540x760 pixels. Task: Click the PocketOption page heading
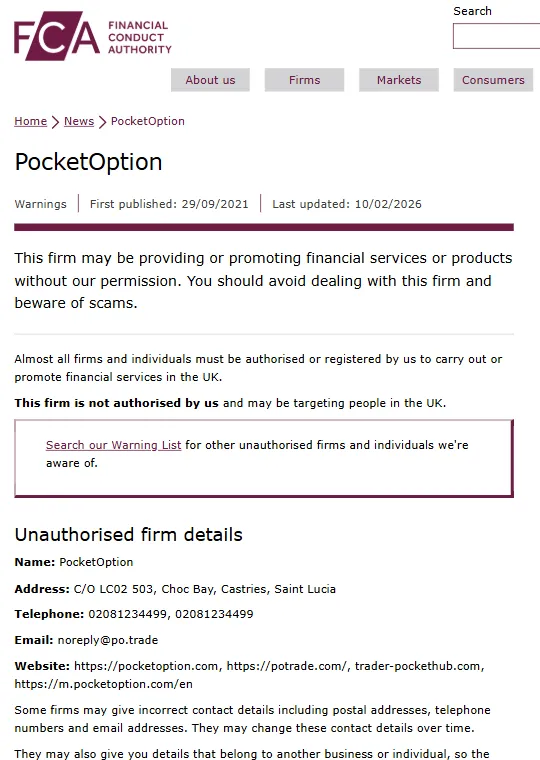[89, 162]
